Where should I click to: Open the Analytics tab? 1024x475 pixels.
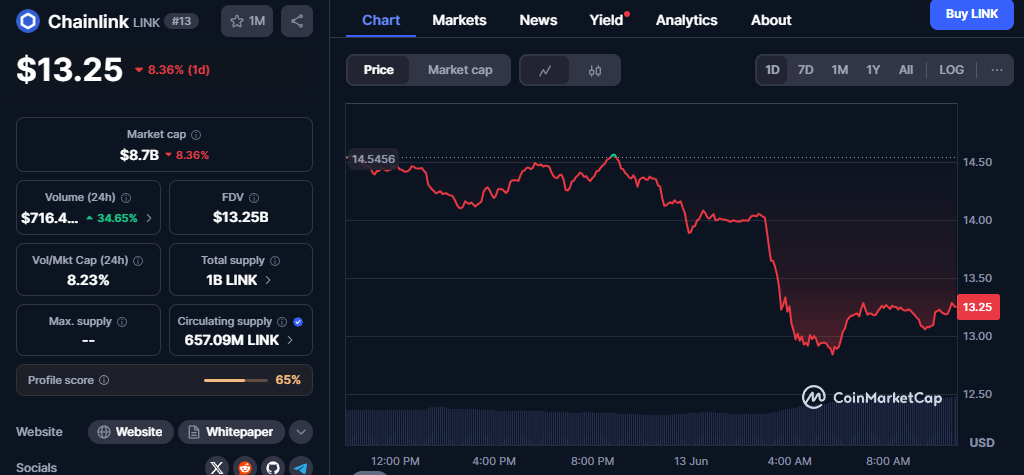click(x=686, y=20)
